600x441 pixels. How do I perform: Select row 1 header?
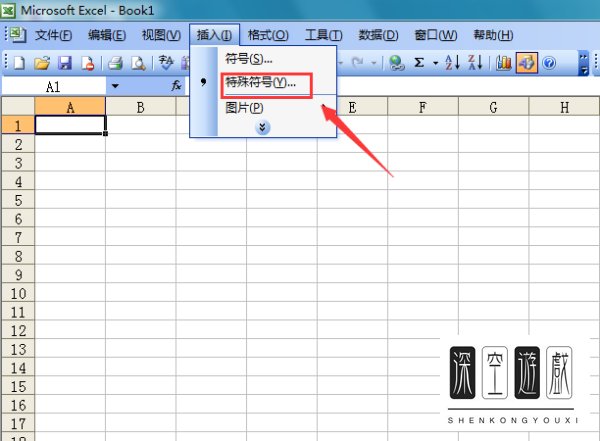[x=18, y=125]
